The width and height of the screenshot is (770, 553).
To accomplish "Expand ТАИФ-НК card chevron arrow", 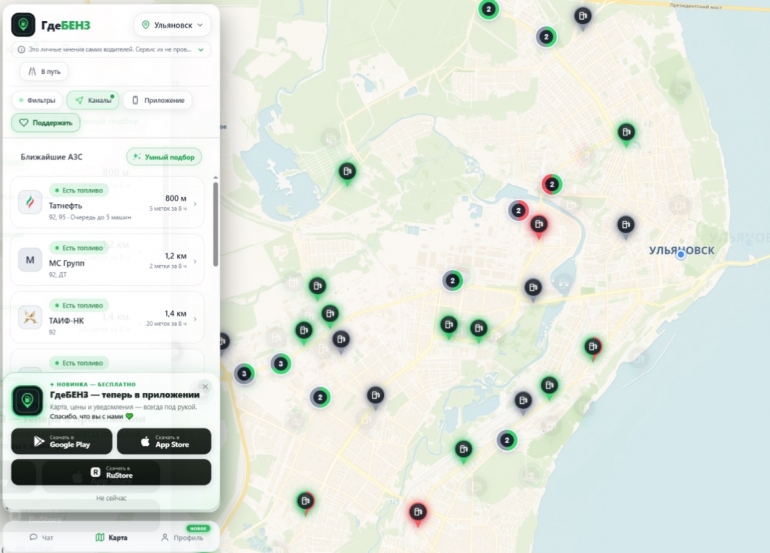I will click(195, 319).
